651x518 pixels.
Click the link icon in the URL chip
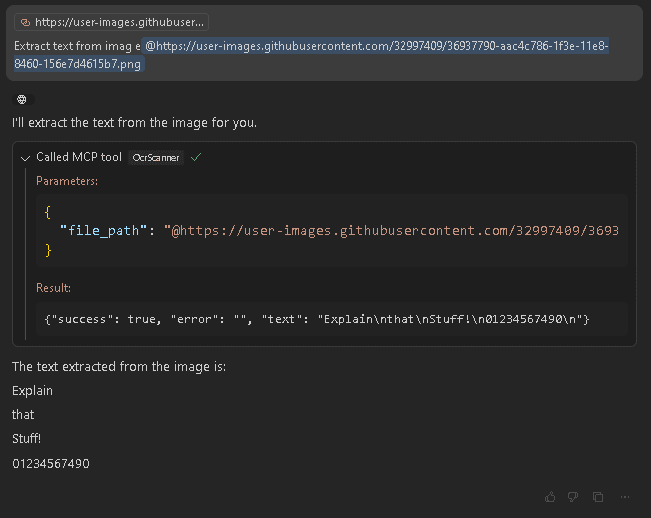[25, 22]
